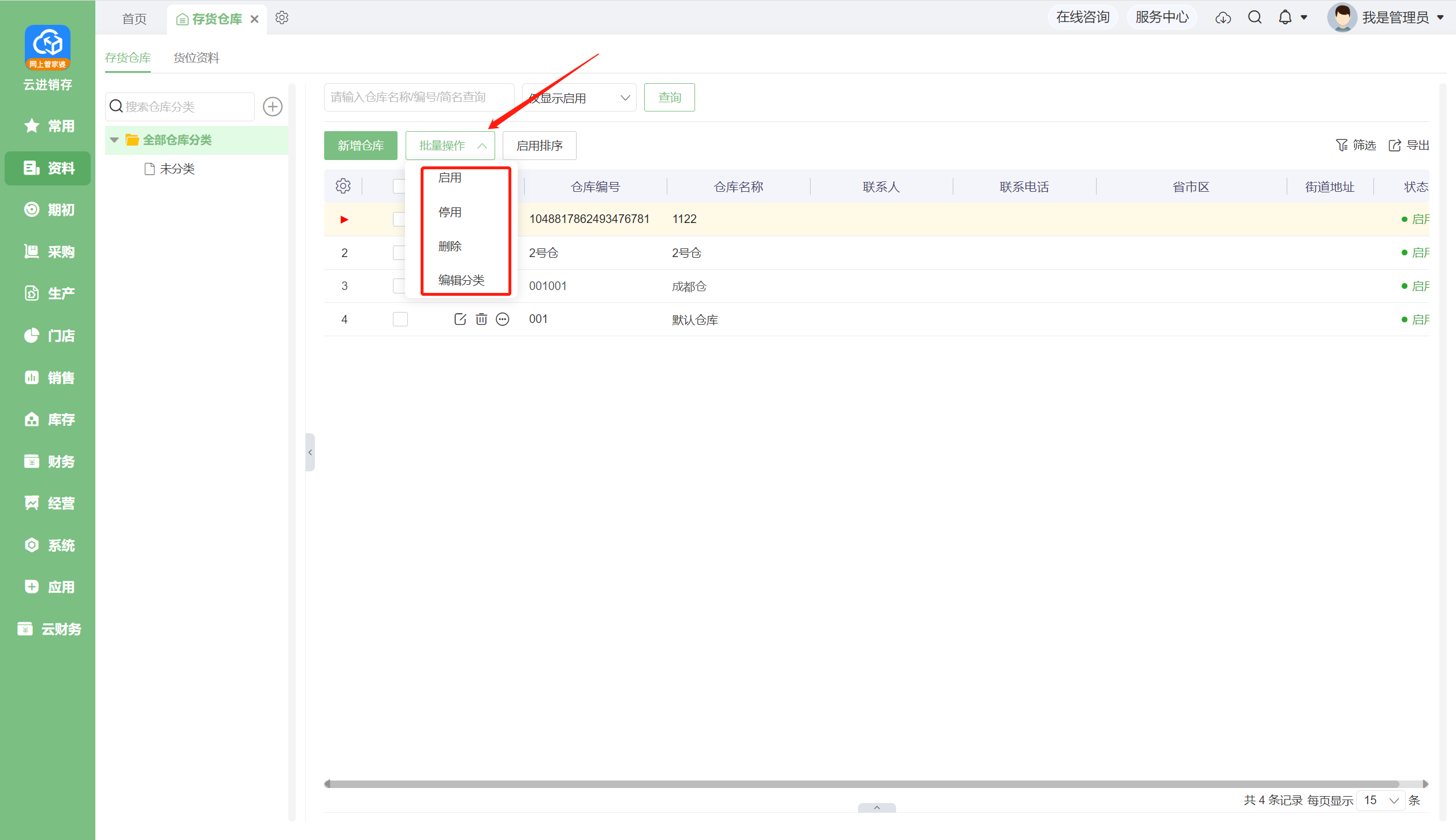Viewport: 1456px width, 840px height.
Task: Delete the 默认仓库 row with trash icon
Action: pyautogui.click(x=481, y=319)
